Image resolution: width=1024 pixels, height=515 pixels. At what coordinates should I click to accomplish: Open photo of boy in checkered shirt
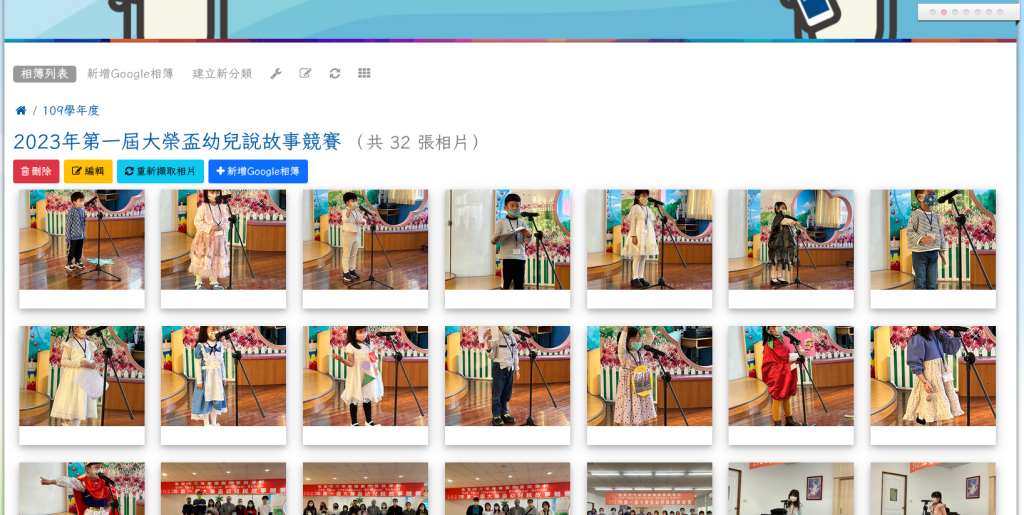[82, 240]
